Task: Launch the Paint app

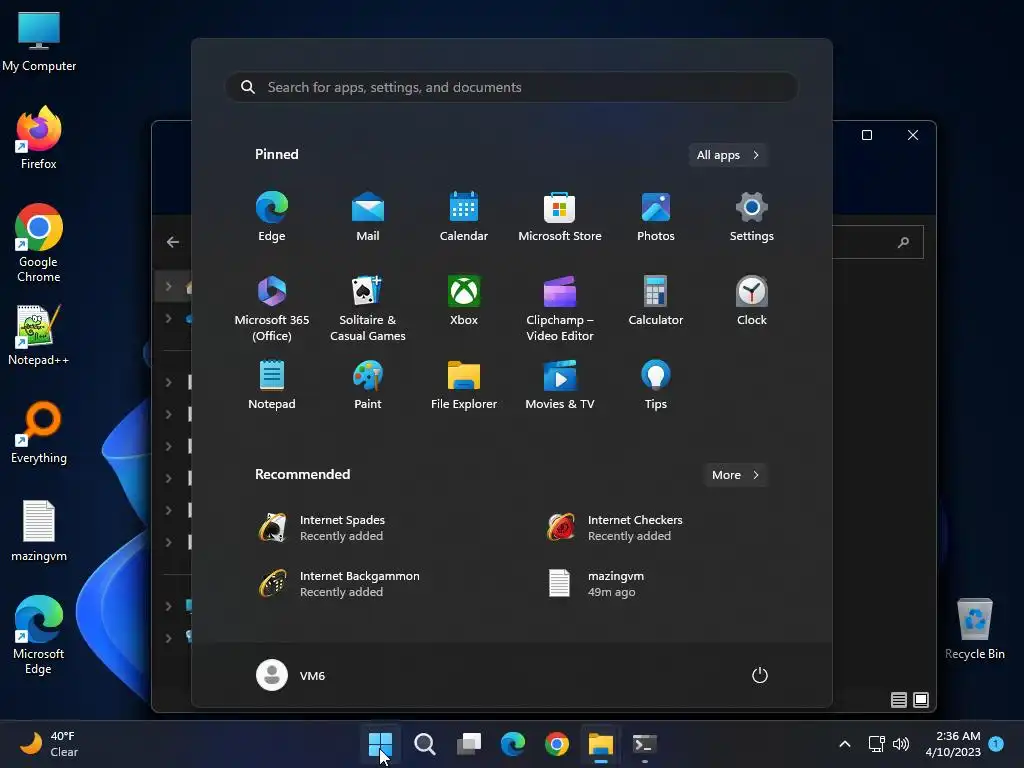Action: [368, 385]
